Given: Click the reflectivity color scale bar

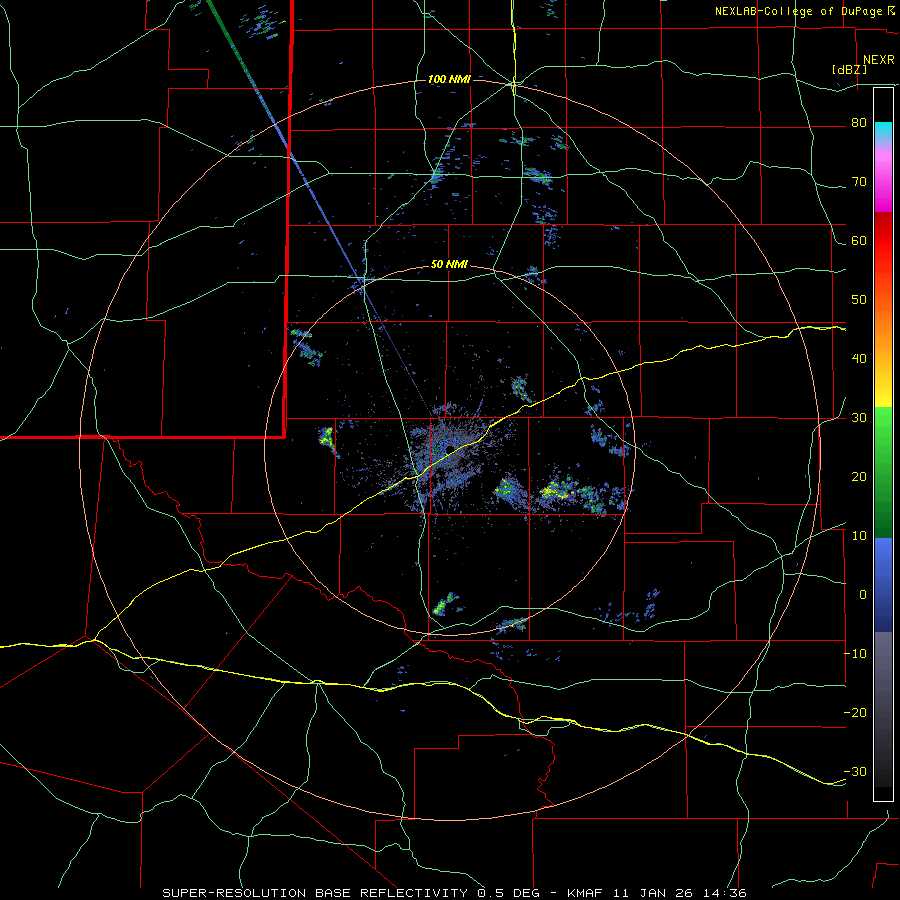Looking at the screenshot, I should [883, 444].
